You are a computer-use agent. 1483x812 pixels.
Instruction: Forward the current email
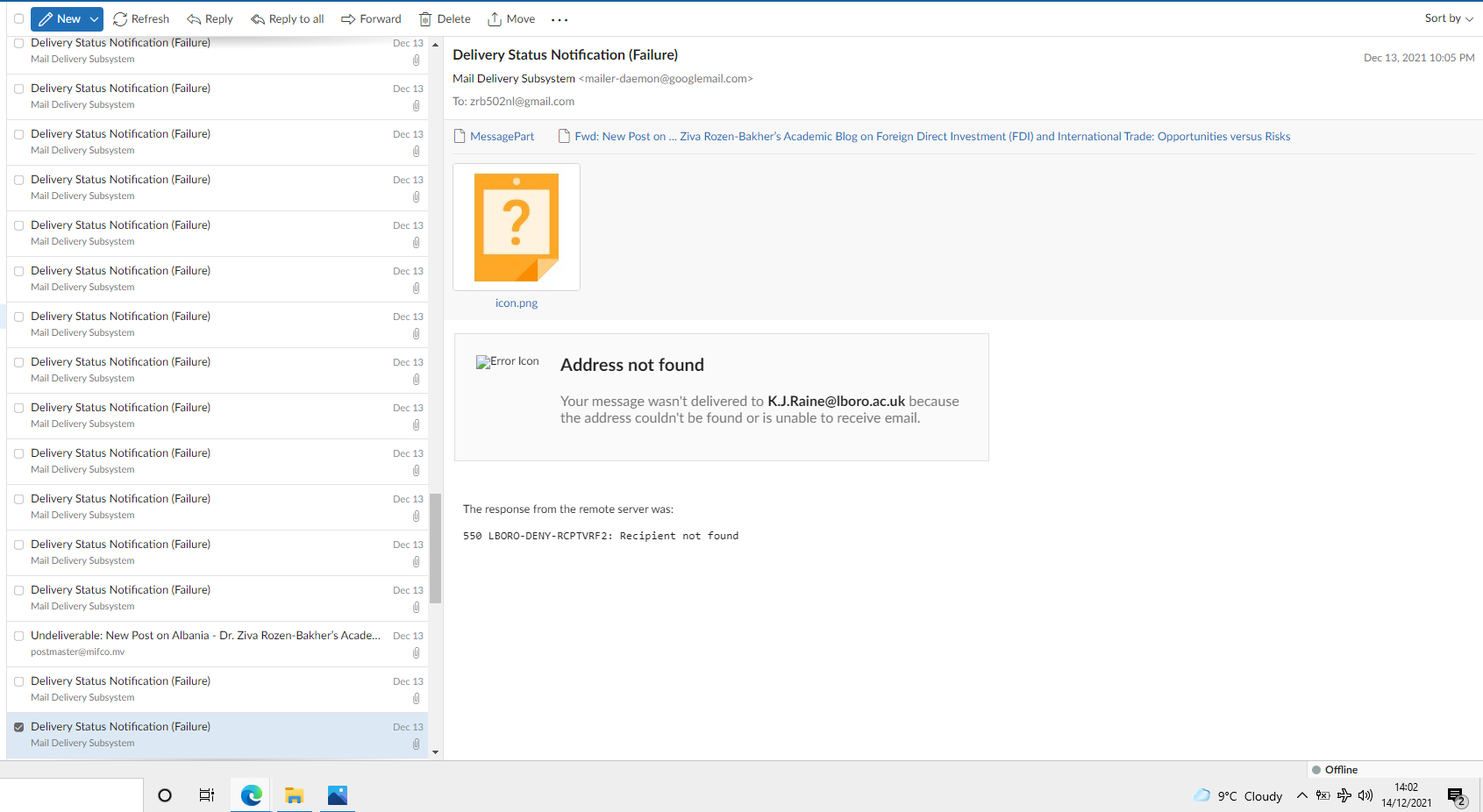pos(371,18)
